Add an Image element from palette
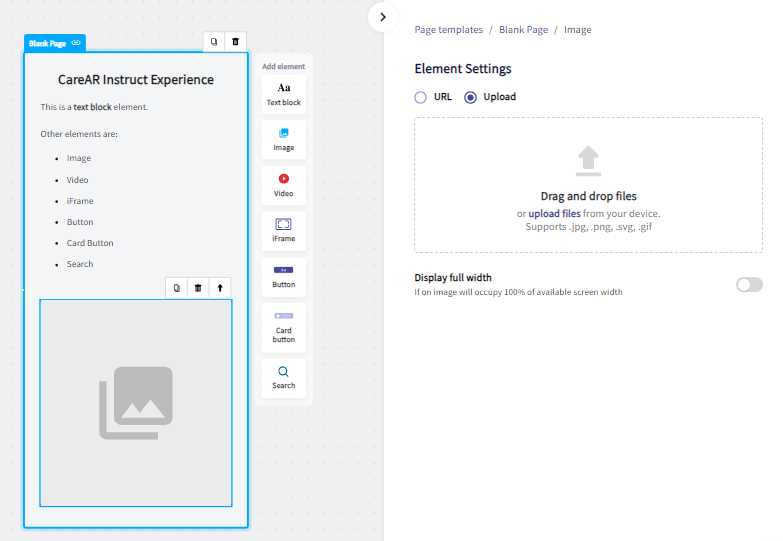Image resolution: width=783 pixels, height=541 pixels. tap(284, 139)
